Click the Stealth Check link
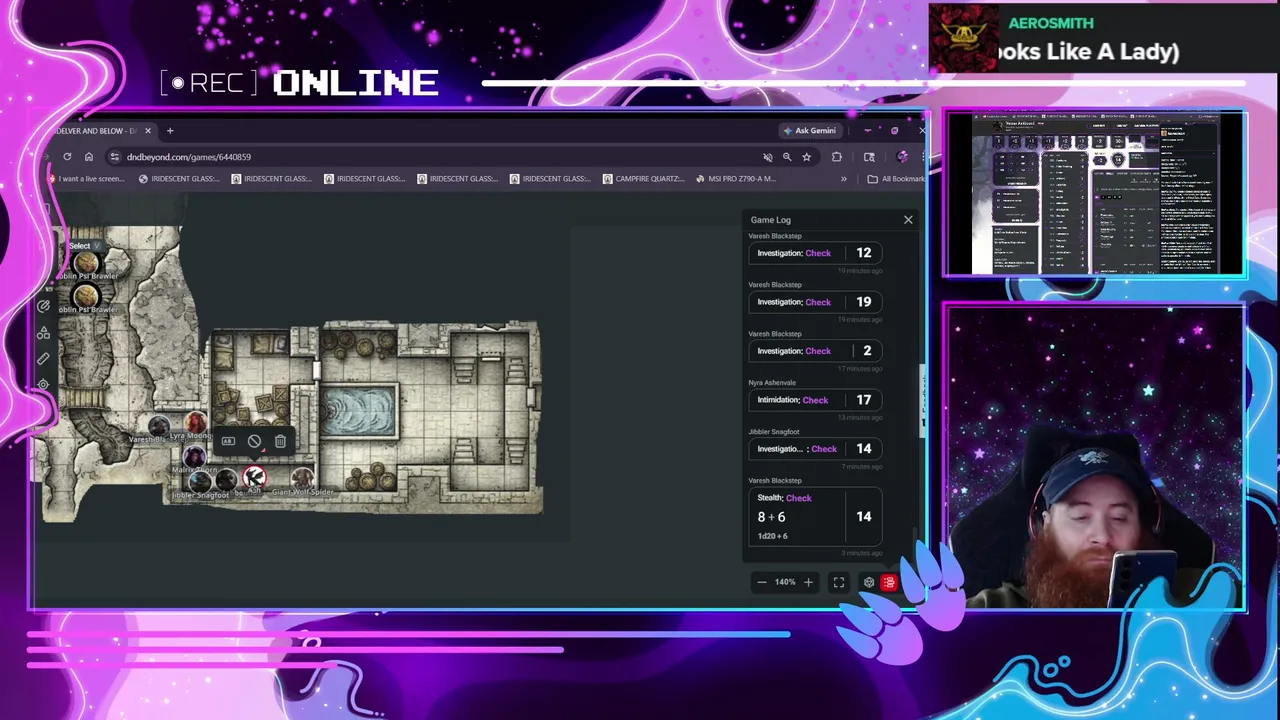This screenshot has width=1280, height=720. tap(799, 498)
